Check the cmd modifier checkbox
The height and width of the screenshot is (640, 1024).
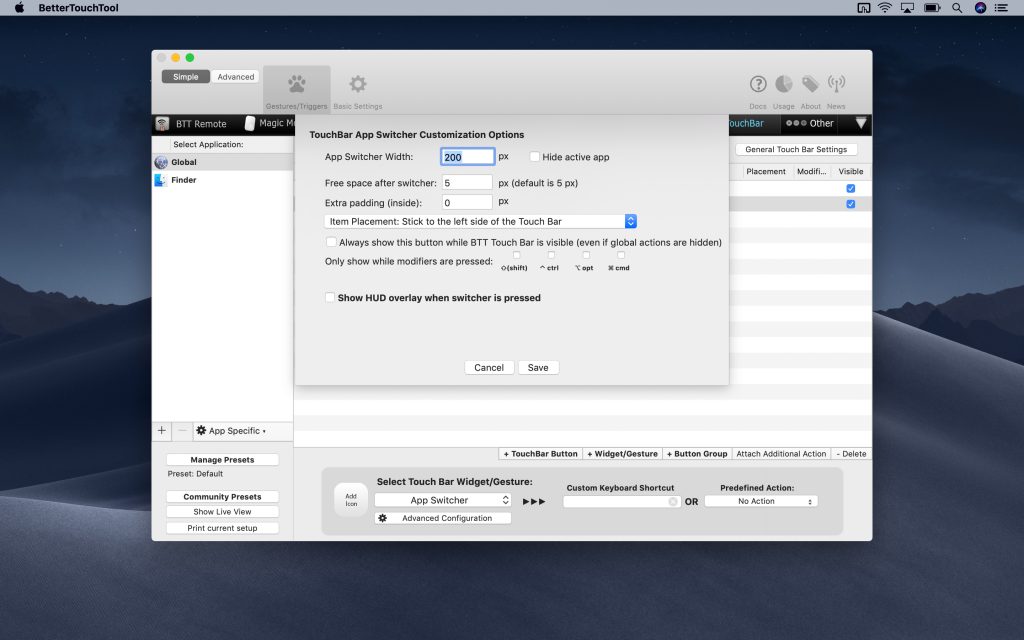coord(621,255)
